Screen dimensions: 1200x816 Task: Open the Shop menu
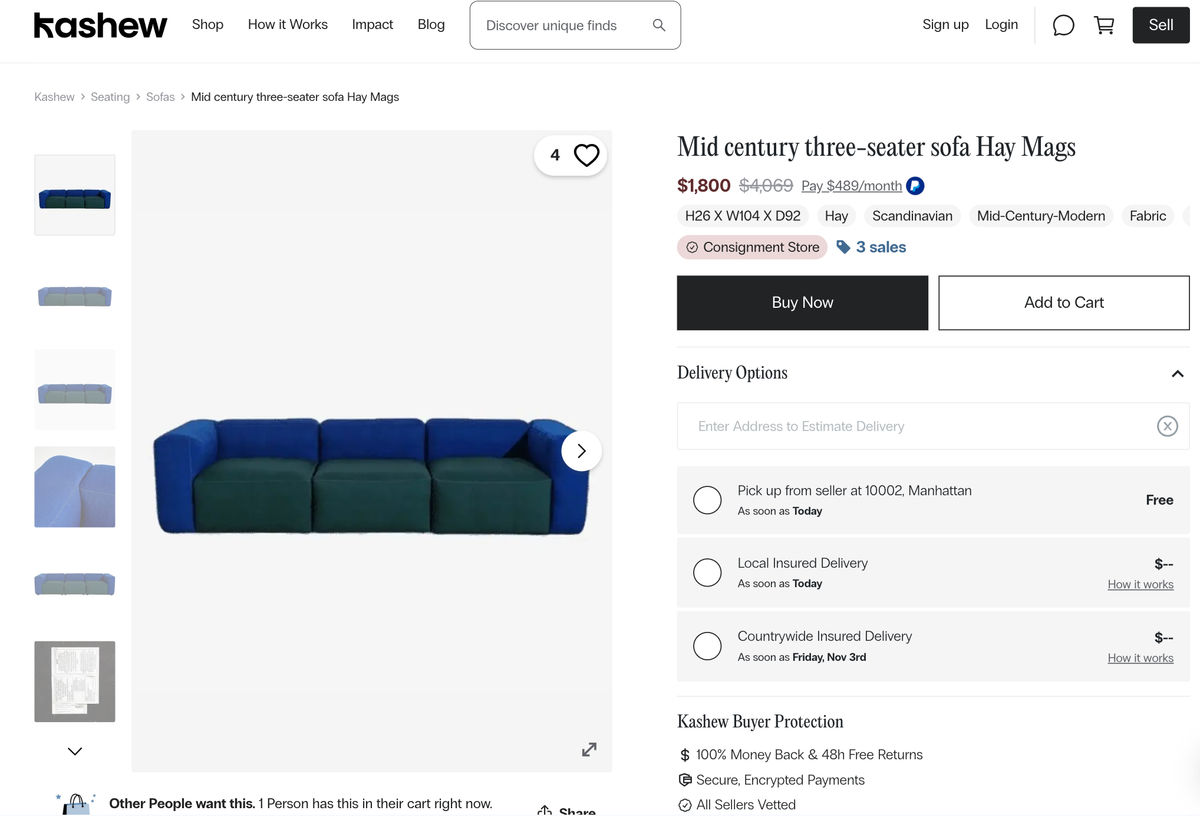(208, 24)
